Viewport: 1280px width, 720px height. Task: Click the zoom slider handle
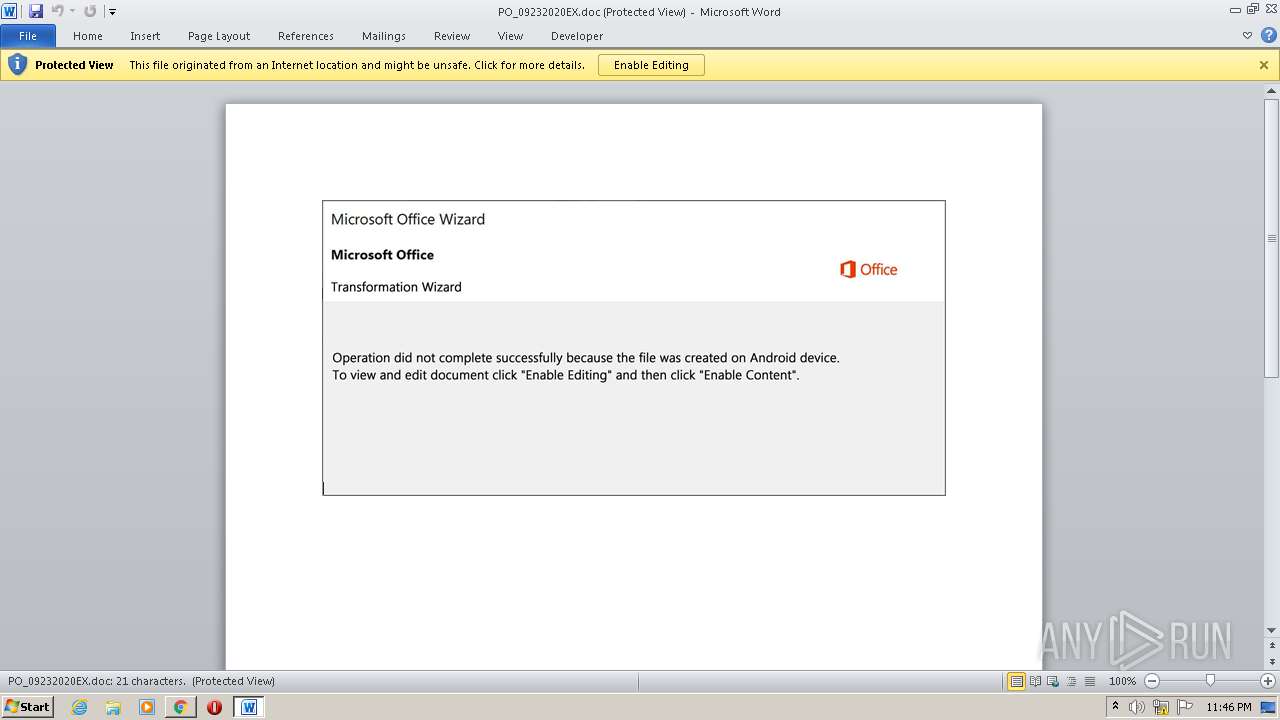1210,681
